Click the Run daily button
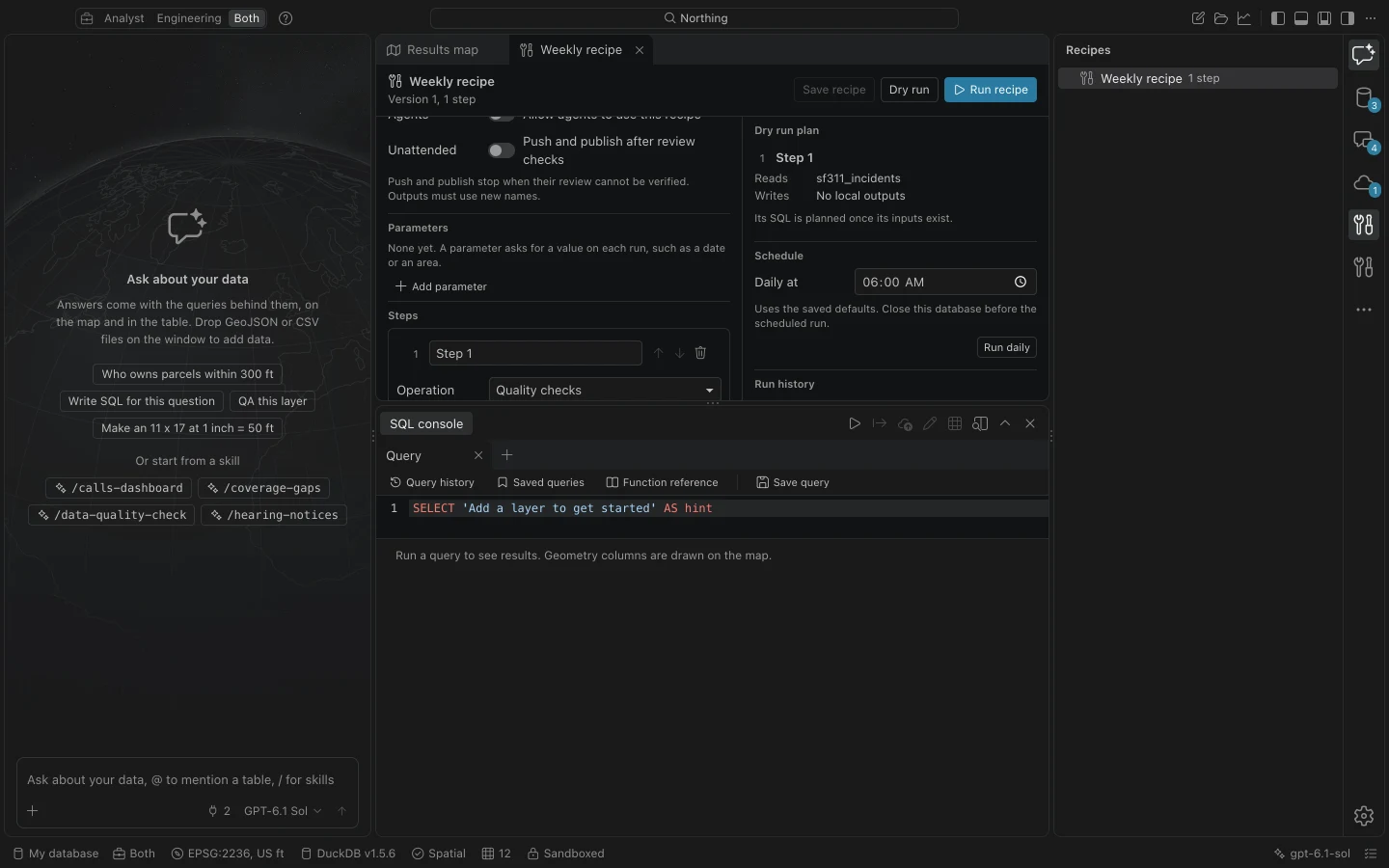This screenshot has height=868, width=1389. (1007, 347)
